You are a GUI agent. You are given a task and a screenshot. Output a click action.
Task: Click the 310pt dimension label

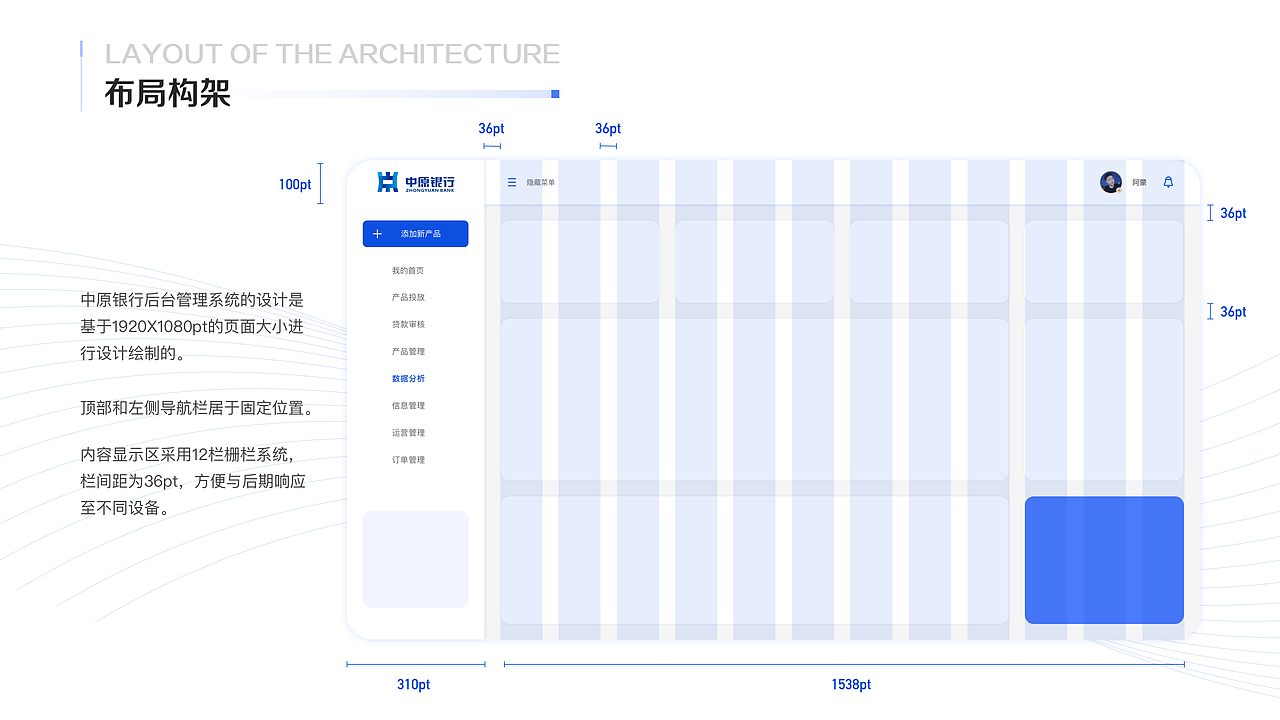point(413,685)
